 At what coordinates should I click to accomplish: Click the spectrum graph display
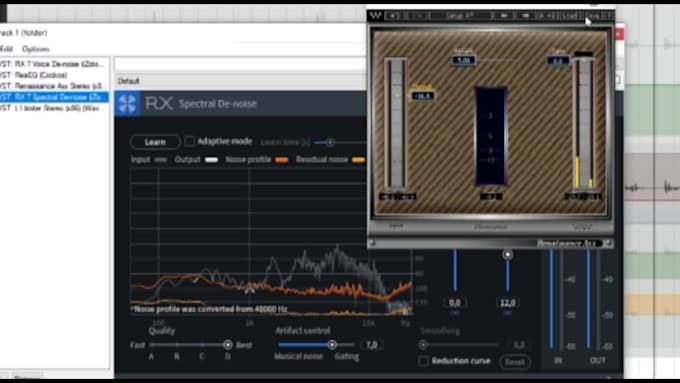271,242
